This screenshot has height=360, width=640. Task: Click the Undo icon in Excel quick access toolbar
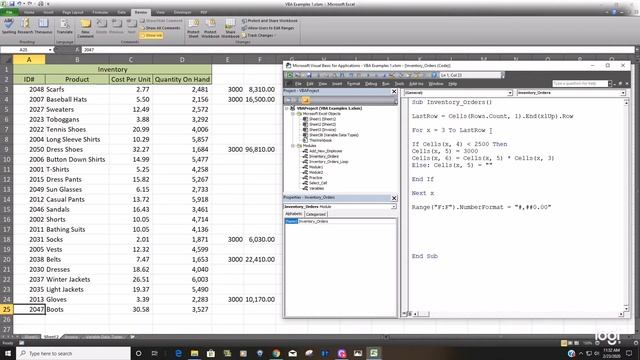click(20, 4)
